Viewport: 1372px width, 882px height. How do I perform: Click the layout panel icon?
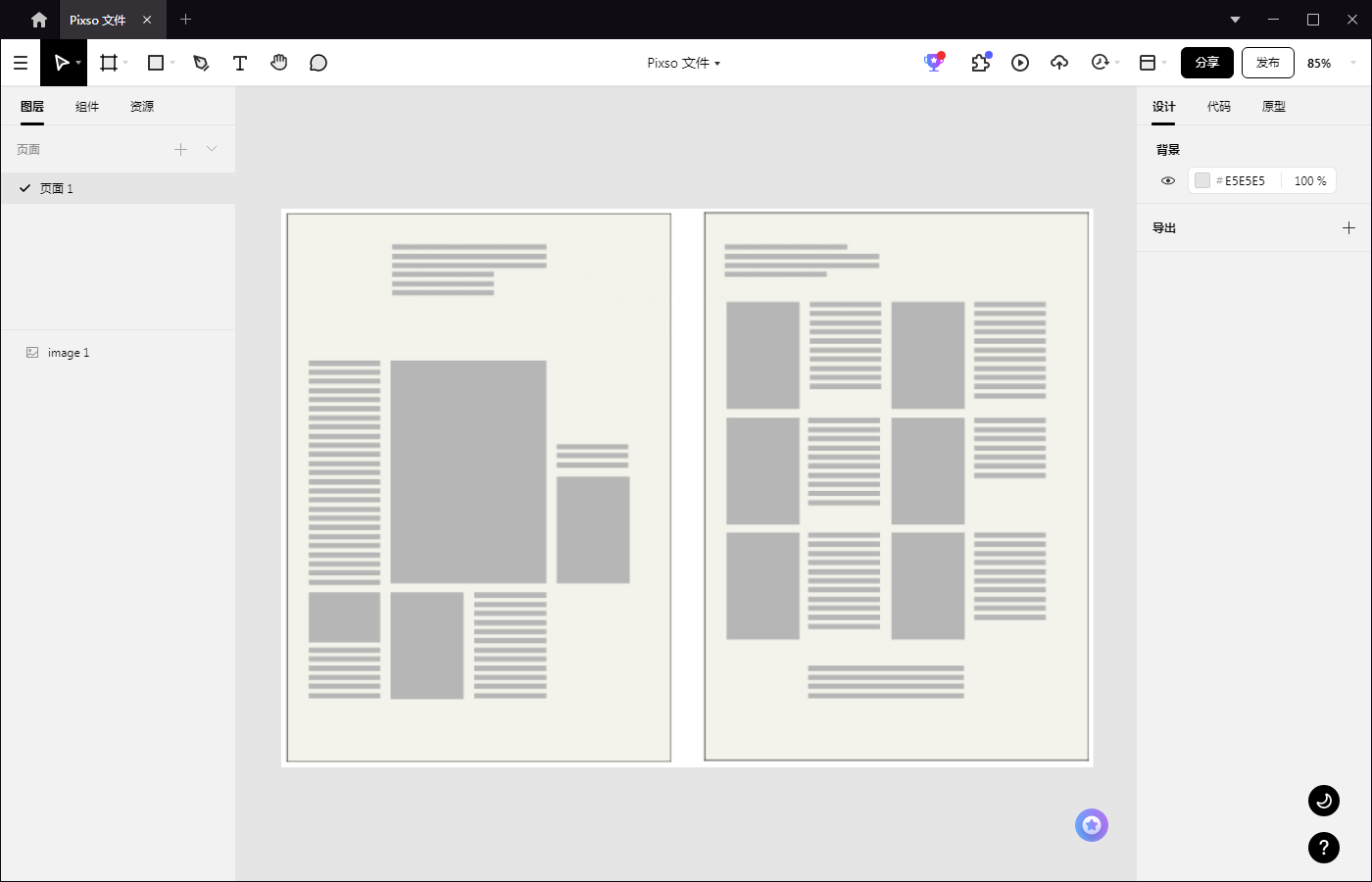pyautogui.click(x=1148, y=63)
